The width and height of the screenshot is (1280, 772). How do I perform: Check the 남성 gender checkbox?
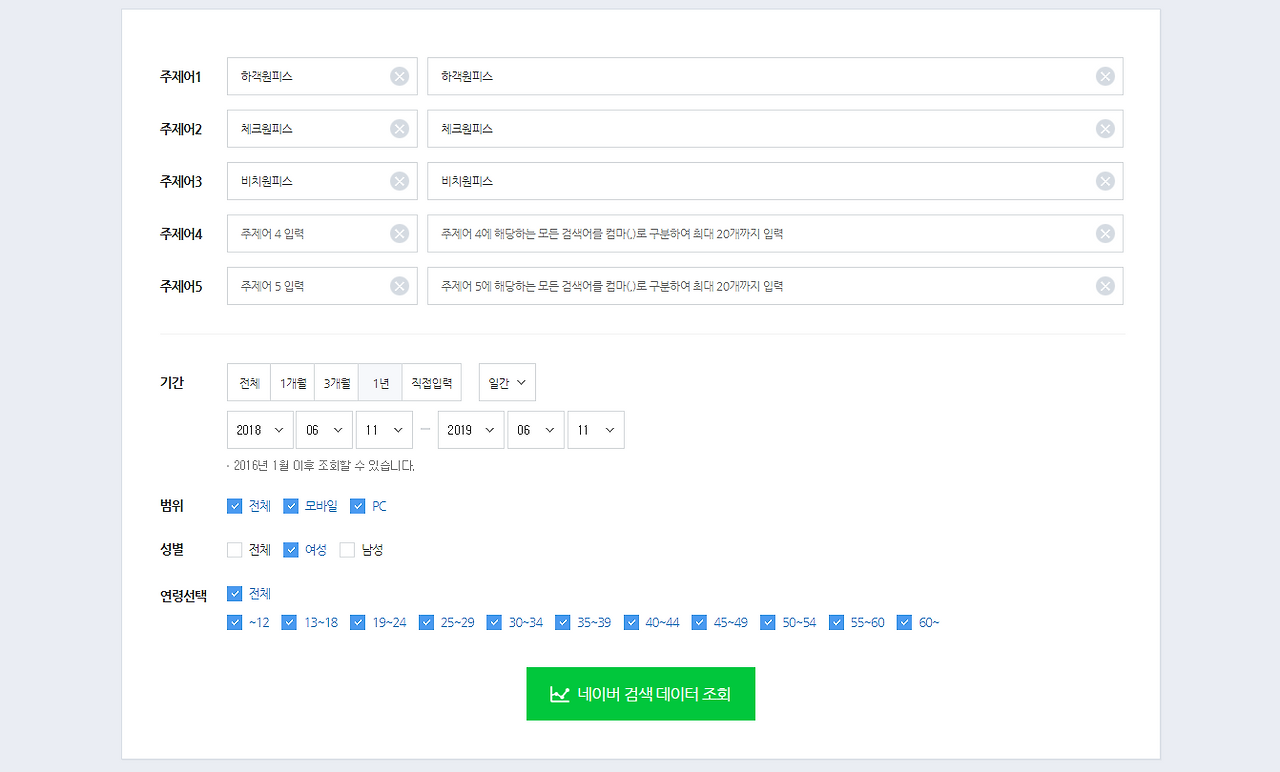click(x=347, y=550)
